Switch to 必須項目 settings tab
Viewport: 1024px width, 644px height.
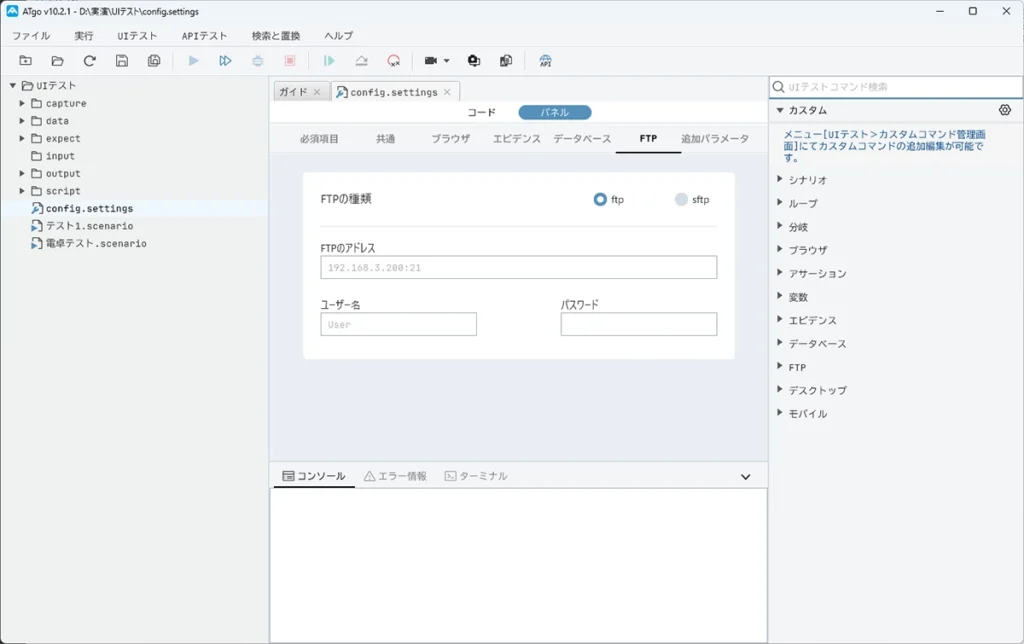[319, 138]
